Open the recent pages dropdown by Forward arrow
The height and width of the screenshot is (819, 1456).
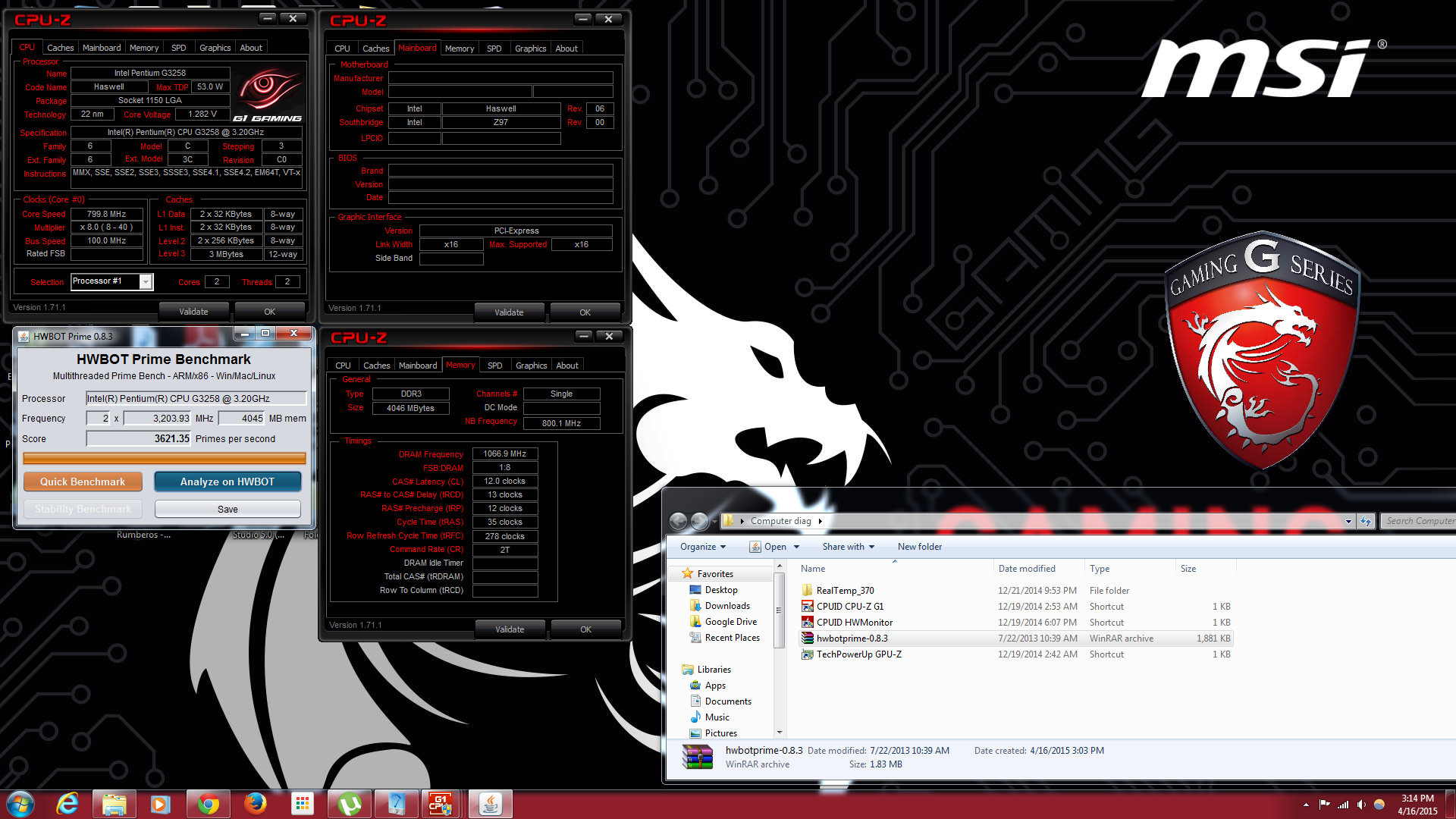click(x=714, y=522)
